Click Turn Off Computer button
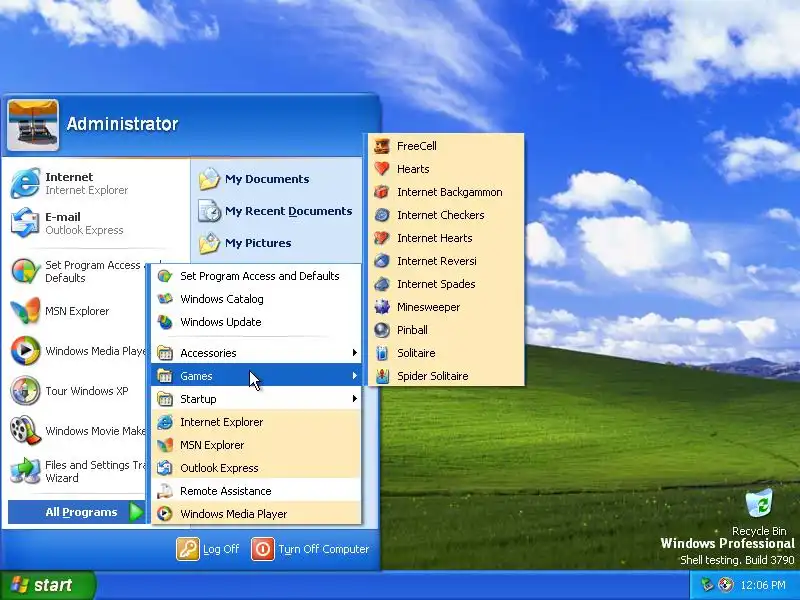Image resolution: width=800 pixels, height=600 pixels. 310,549
